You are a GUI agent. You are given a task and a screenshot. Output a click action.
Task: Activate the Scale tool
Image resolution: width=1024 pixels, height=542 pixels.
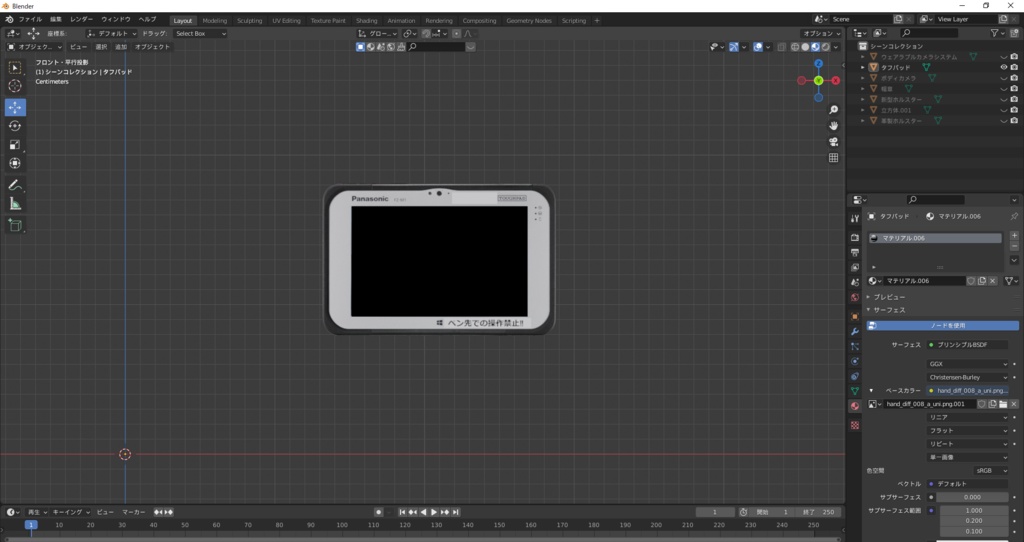click(x=15, y=145)
